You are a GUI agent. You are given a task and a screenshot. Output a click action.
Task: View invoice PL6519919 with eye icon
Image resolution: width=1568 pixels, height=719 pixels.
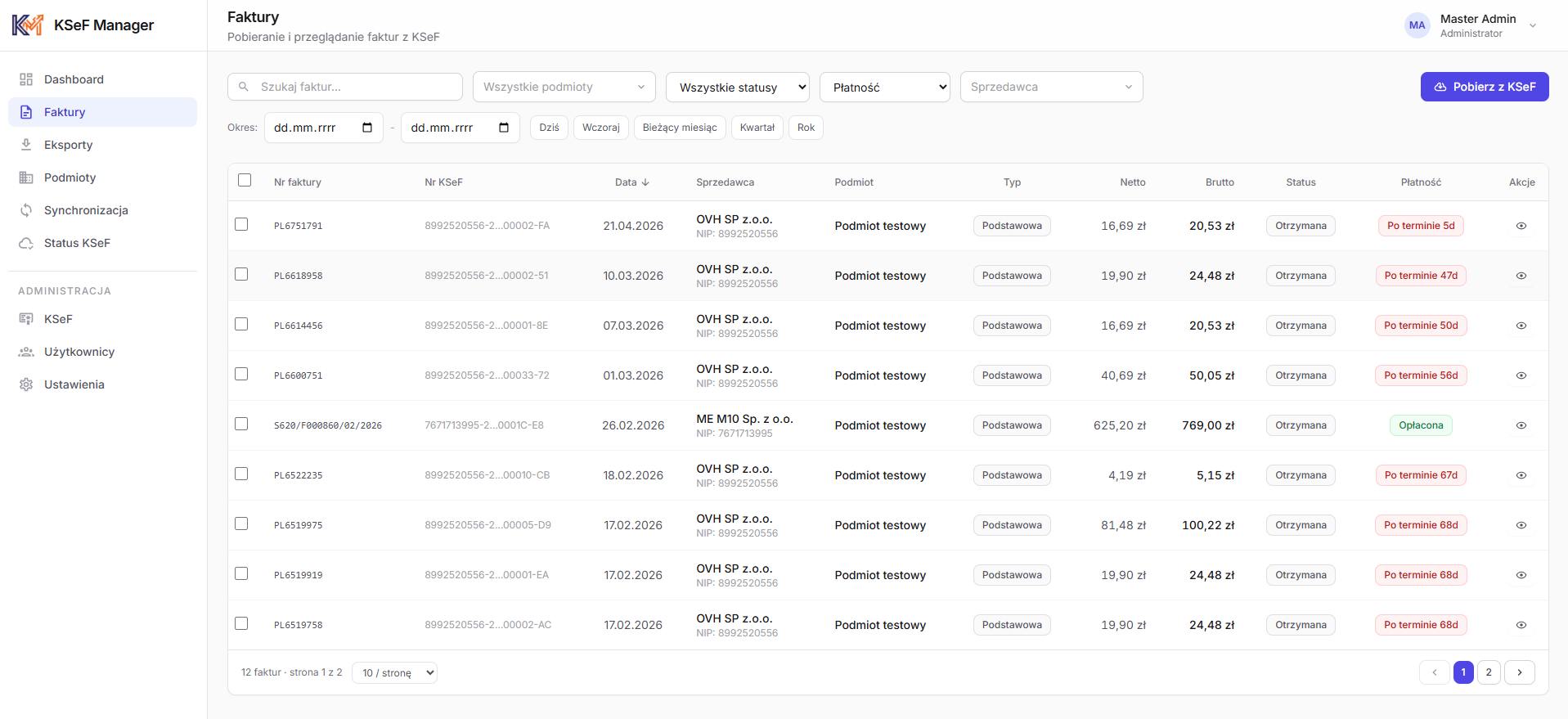[x=1521, y=575]
